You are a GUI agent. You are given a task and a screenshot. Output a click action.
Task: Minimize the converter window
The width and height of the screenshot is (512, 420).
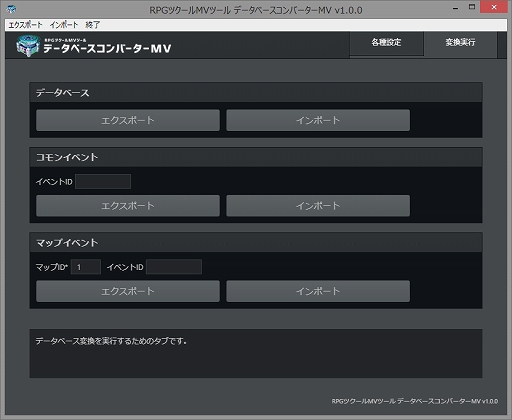tap(456, 7)
